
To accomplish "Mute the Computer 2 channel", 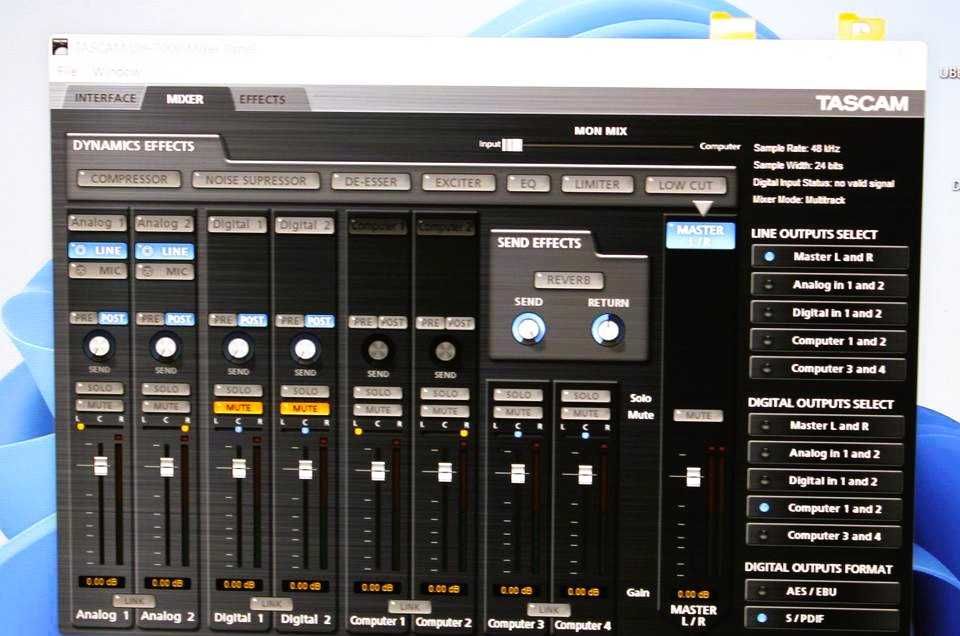I will pyautogui.click(x=445, y=411).
